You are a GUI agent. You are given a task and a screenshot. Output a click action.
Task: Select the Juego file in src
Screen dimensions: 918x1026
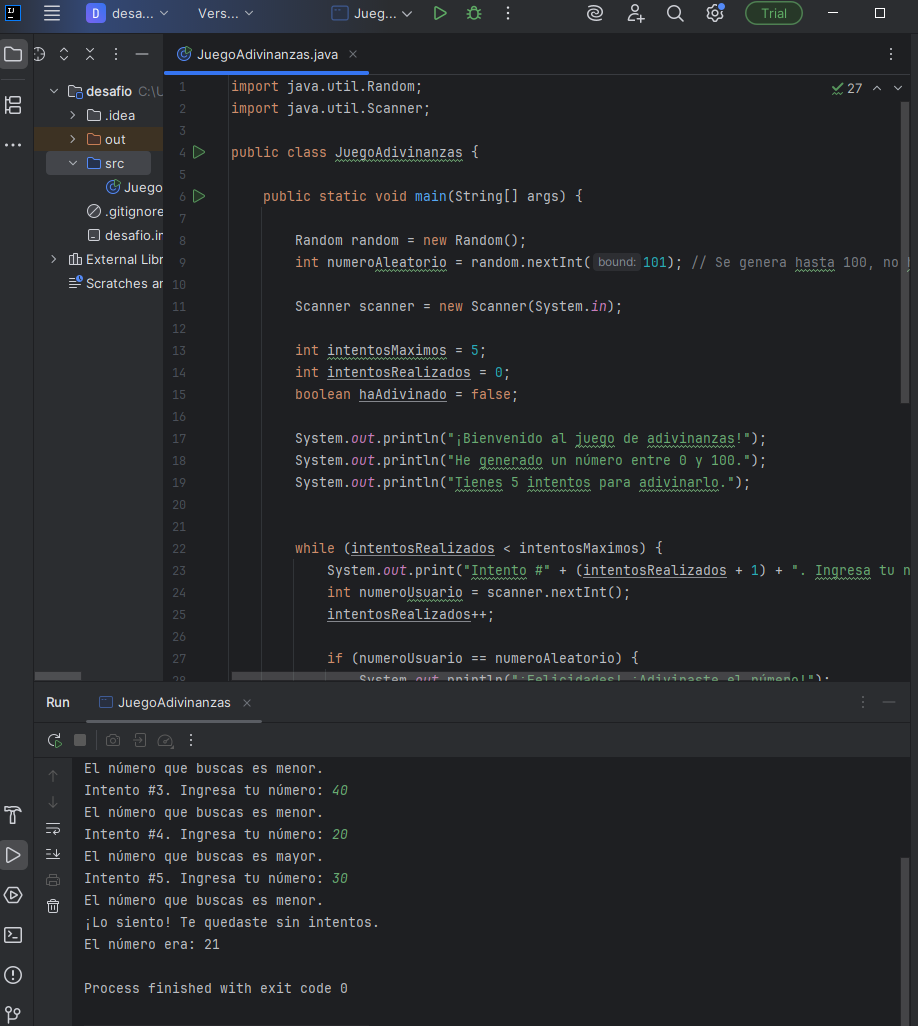pyautogui.click(x=134, y=188)
